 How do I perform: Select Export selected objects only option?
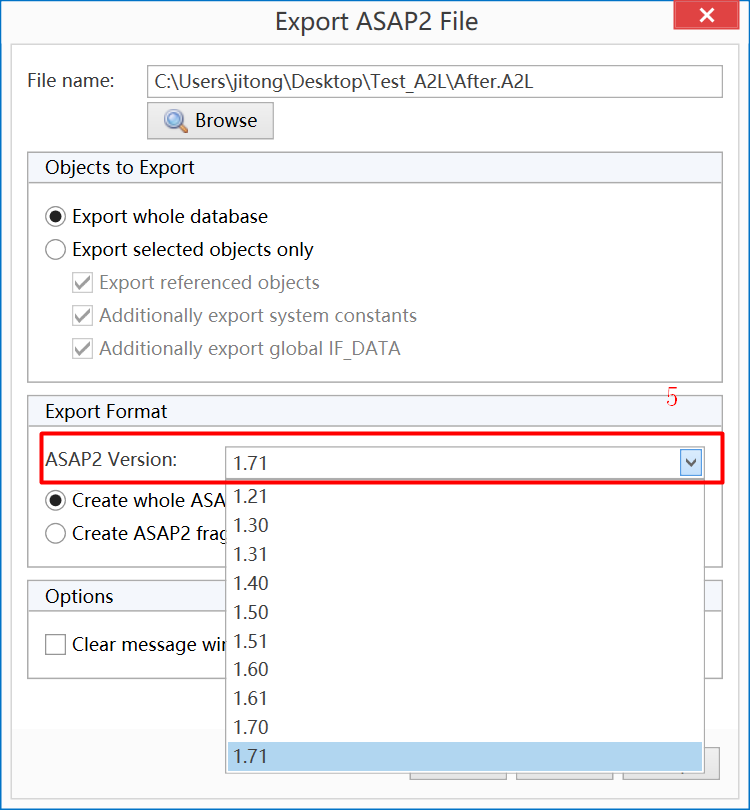click(55, 249)
